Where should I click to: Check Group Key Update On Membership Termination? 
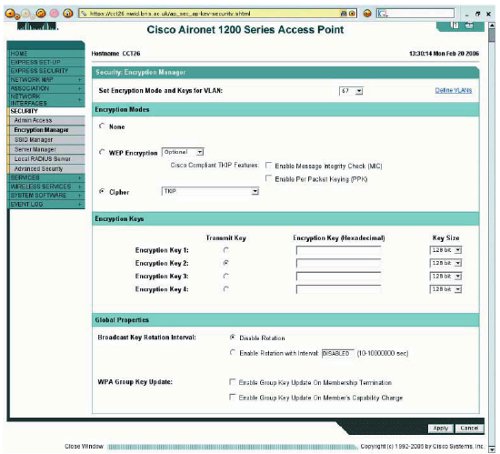click(232, 382)
